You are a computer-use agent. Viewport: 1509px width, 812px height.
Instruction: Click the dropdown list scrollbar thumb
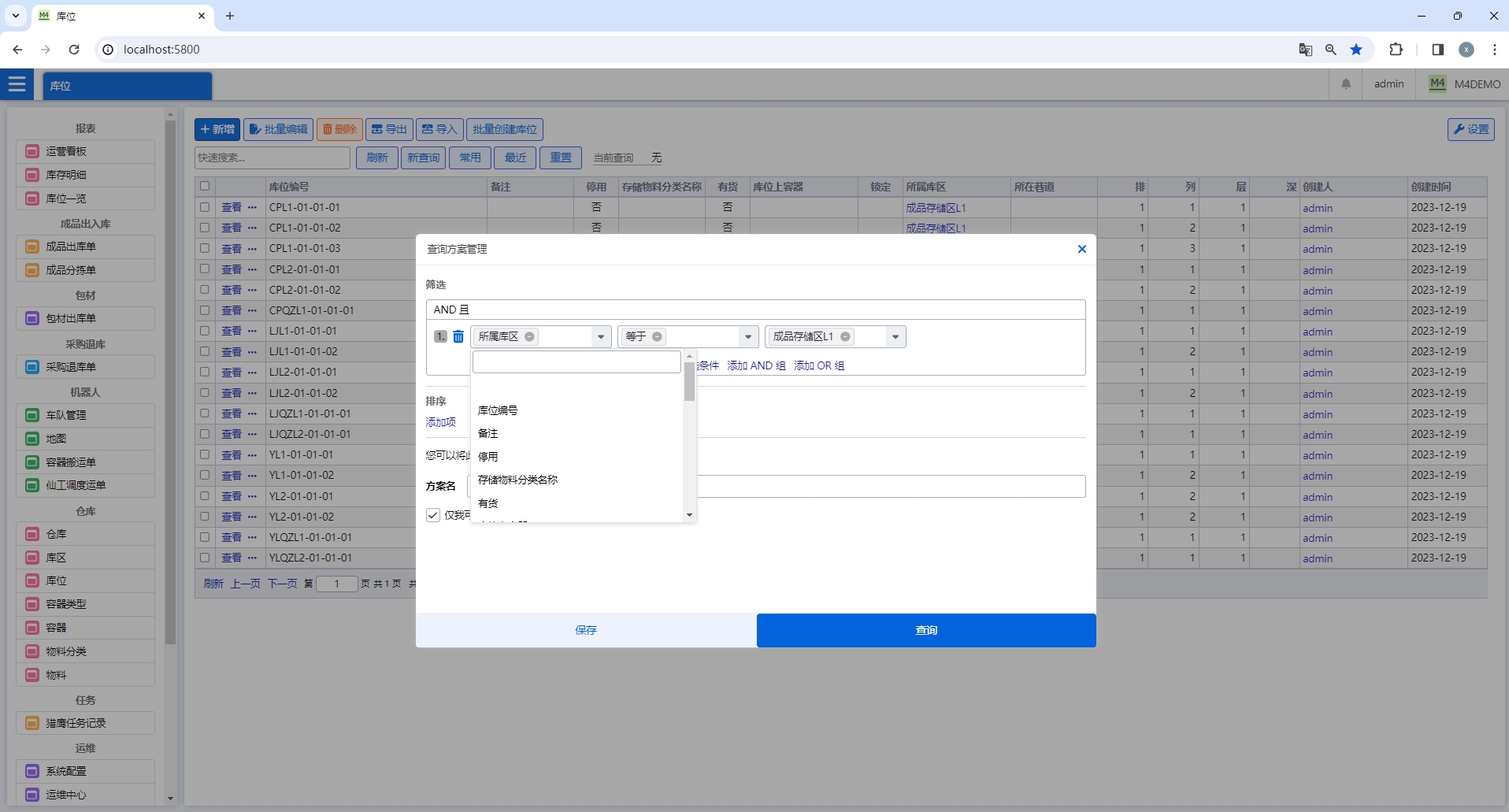[689, 381]
